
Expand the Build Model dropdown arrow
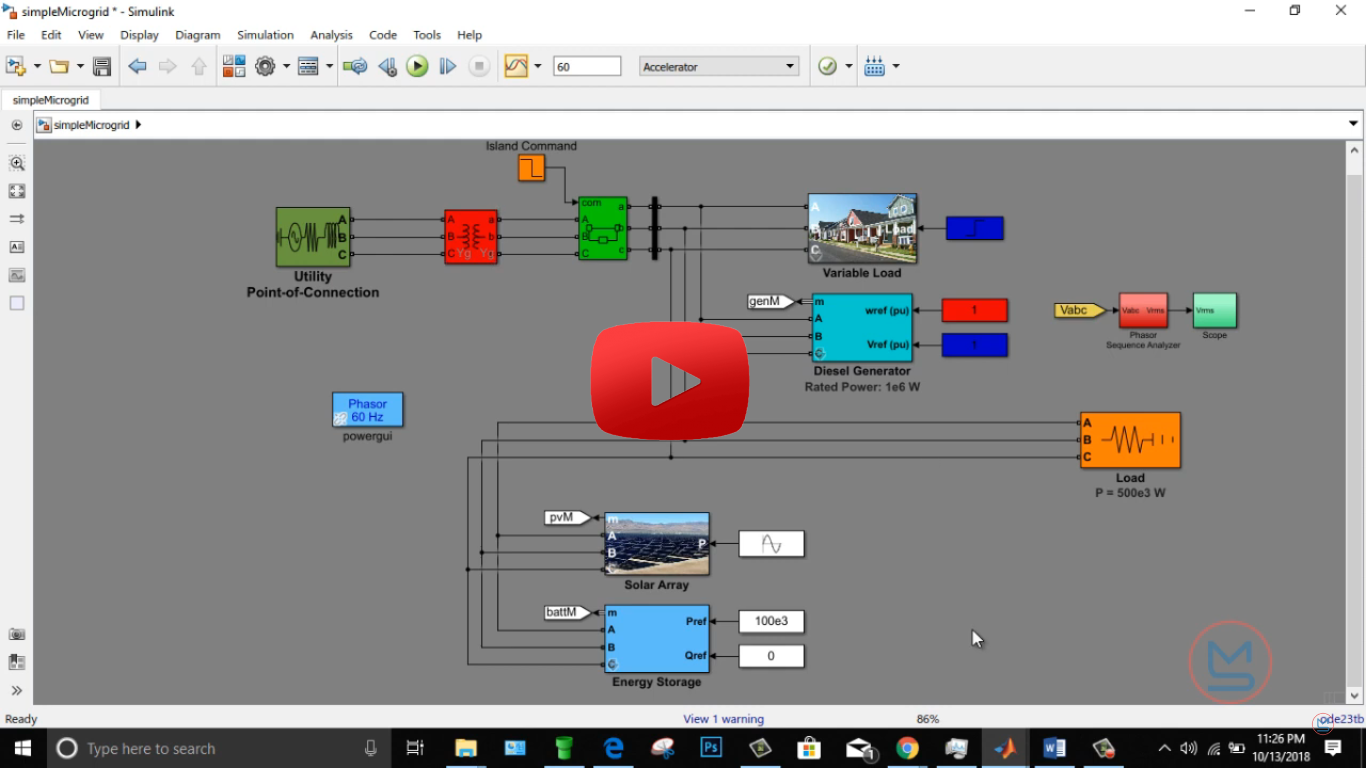point(896,66)
